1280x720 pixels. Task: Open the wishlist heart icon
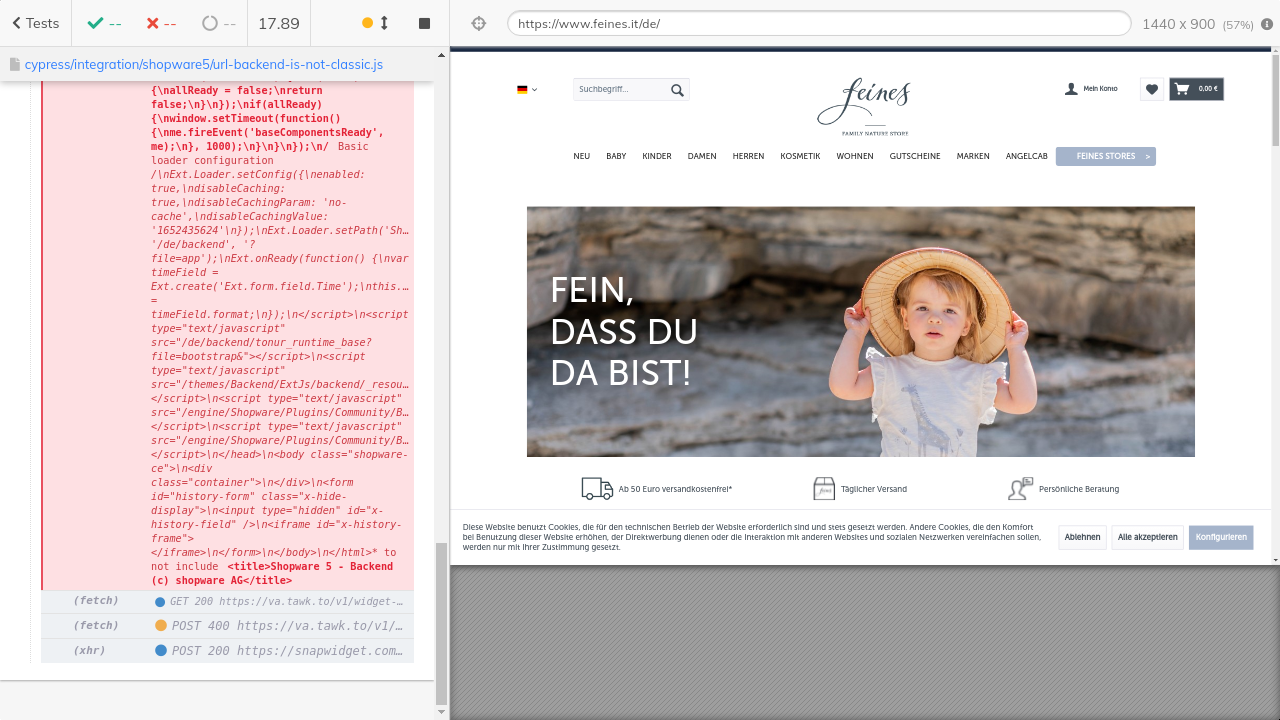pos(1151,89)
